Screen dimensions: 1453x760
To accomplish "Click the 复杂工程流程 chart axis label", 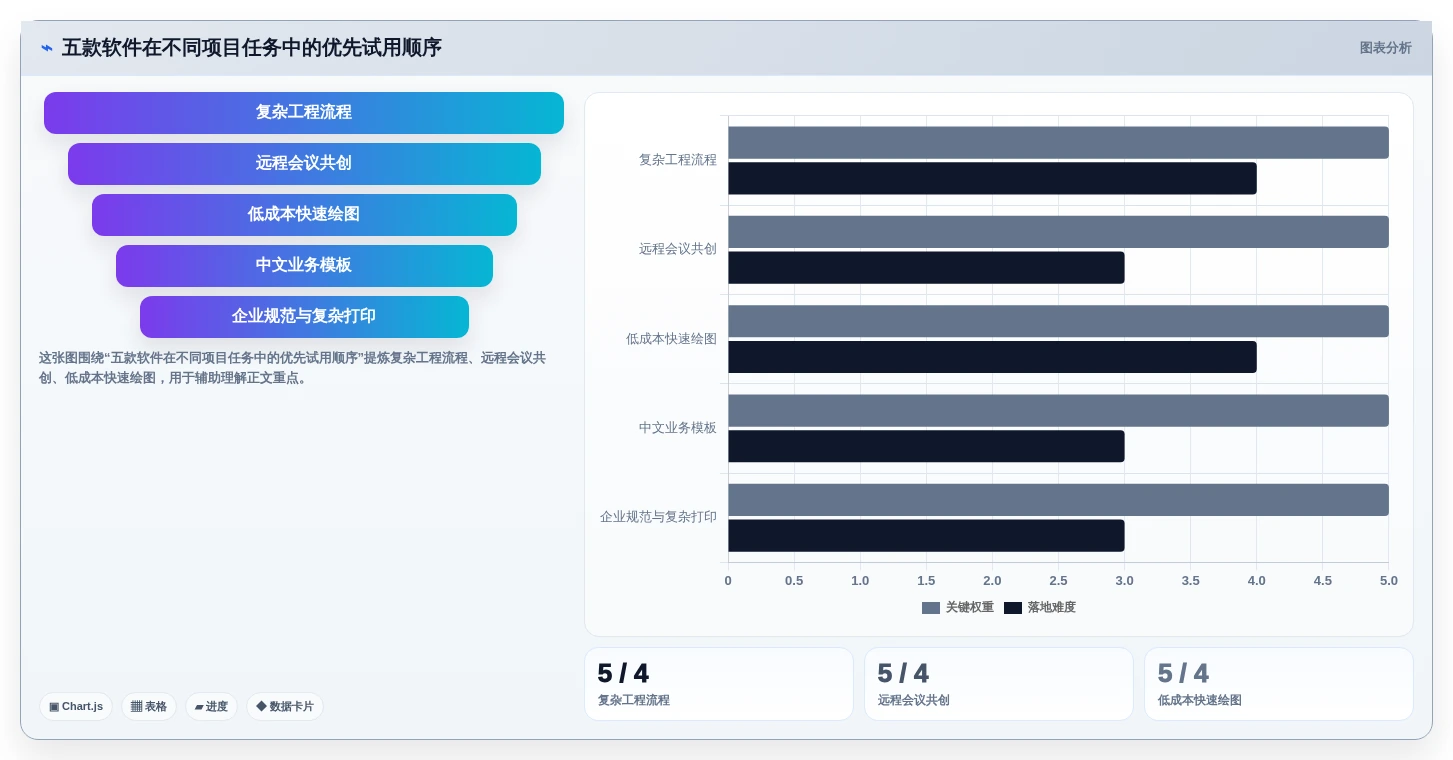I will click(678, 160).
